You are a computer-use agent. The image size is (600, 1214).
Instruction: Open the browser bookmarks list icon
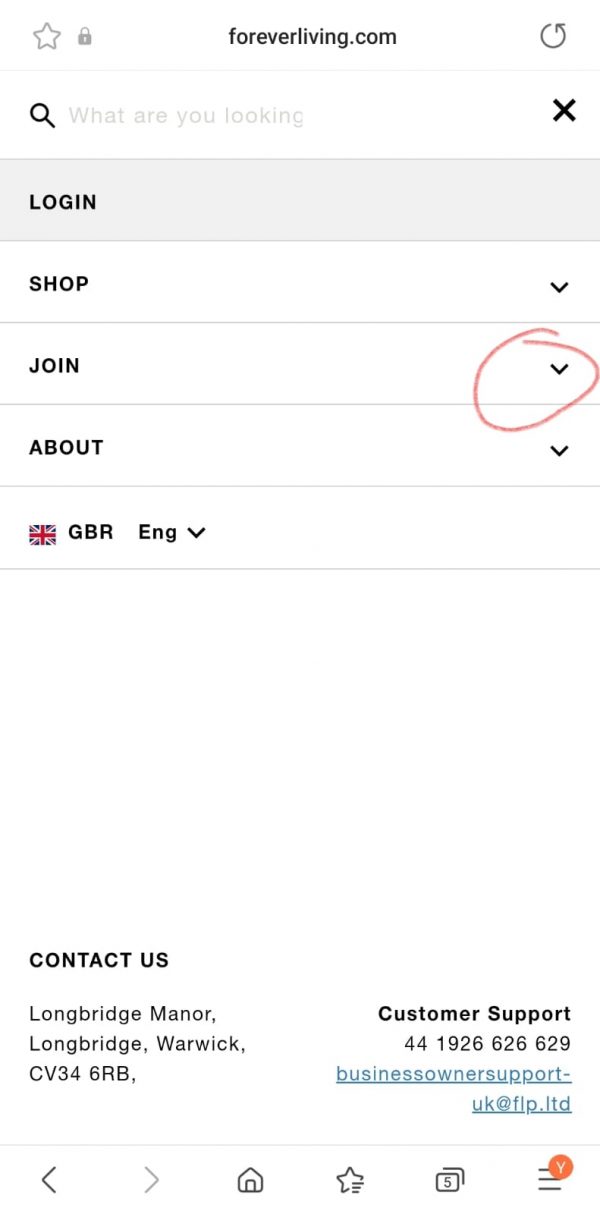coord(350,1181)
